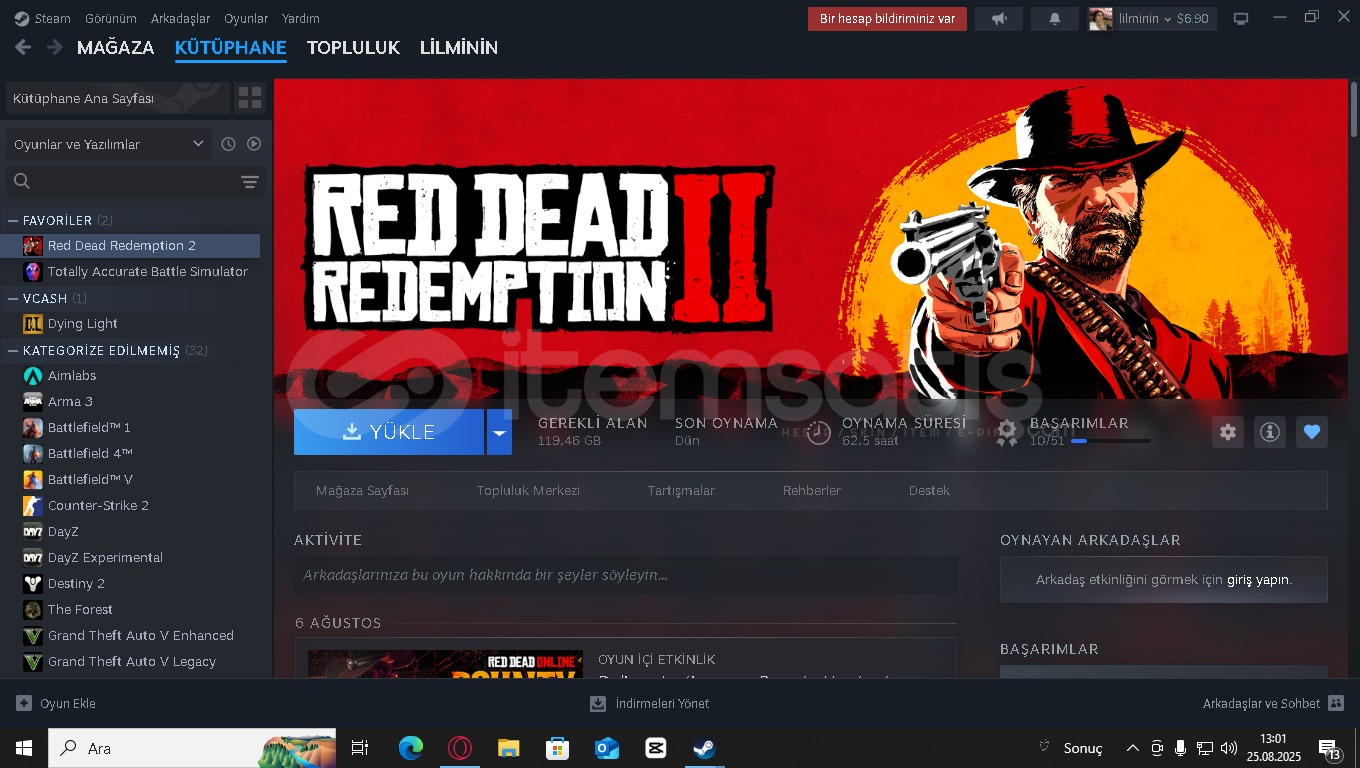Screen dimensions: 1360x768
Task: Click the Arma 3 game icon
Action: [x=33, y=401]
